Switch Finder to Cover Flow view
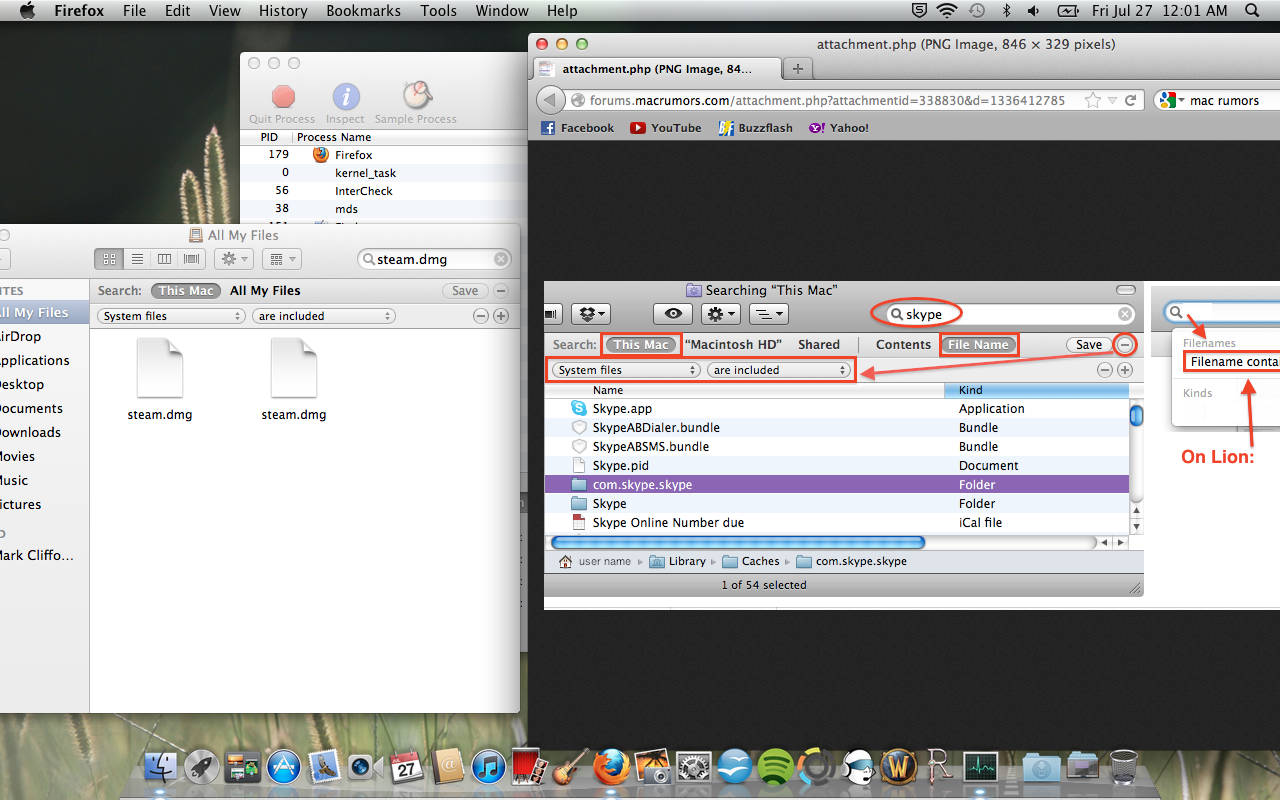This screenshot has height=800, width=1280. 191,259
